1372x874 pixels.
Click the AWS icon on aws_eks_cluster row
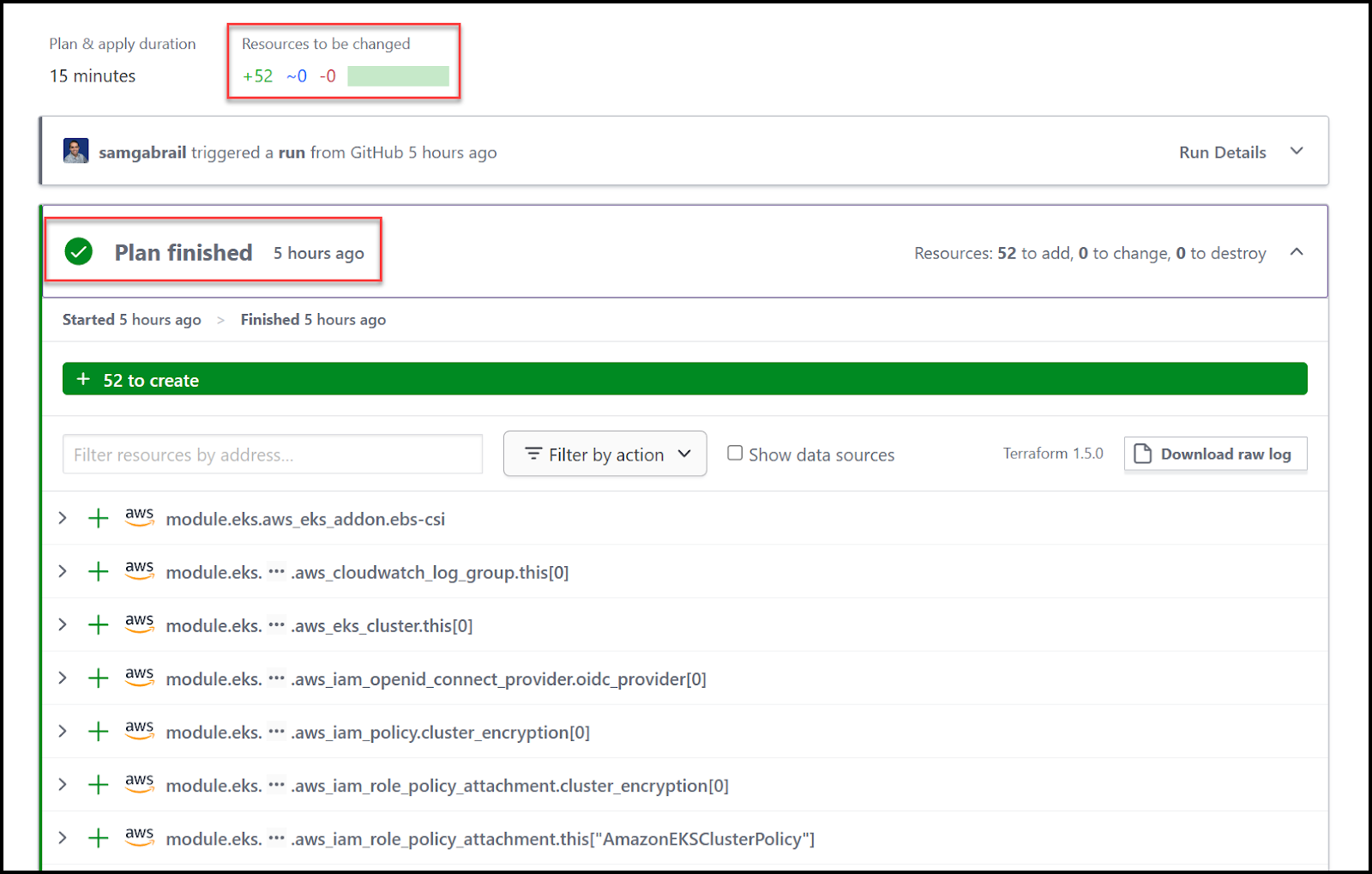(x=139, y=624)
